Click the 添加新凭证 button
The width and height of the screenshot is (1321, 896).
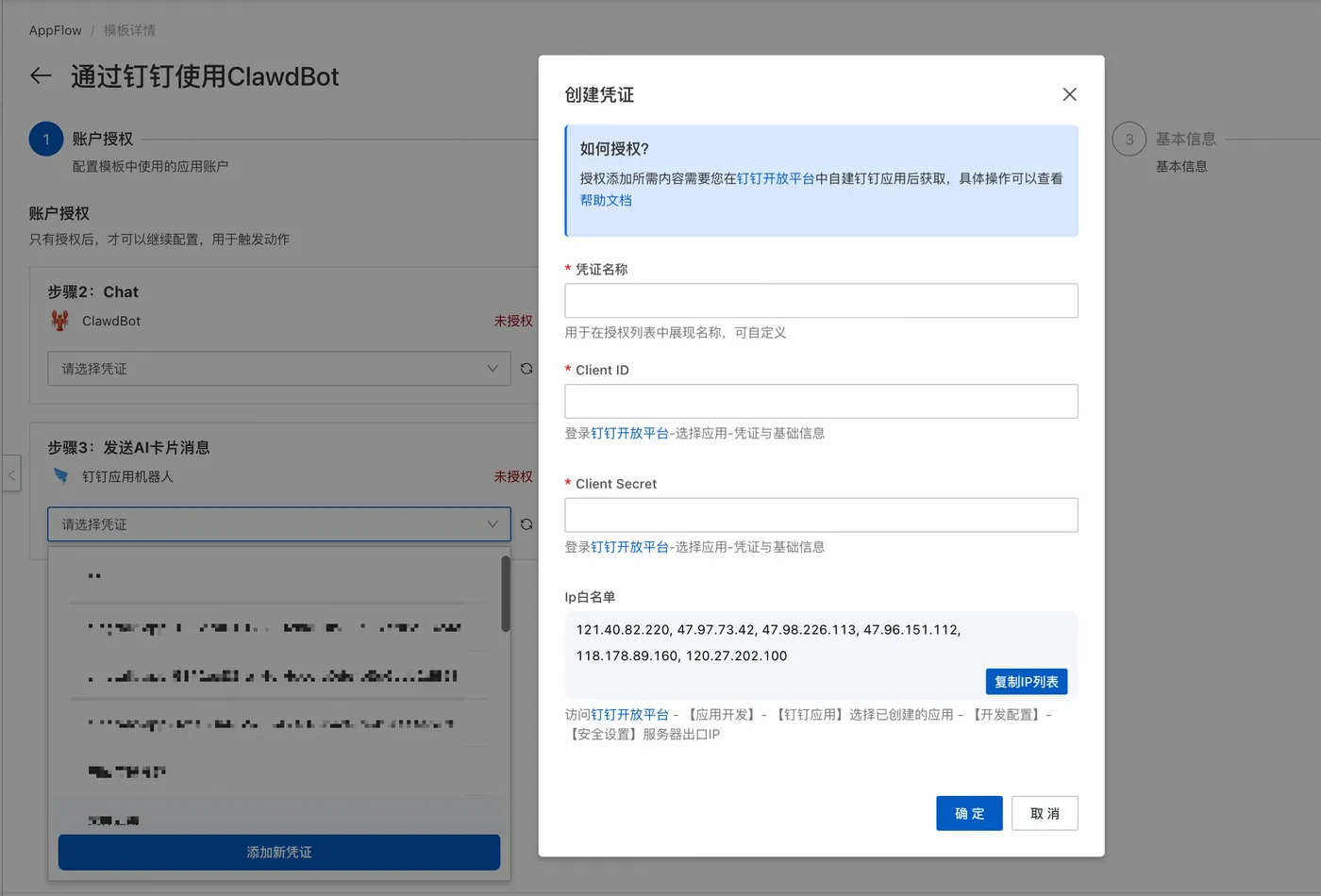pos(279,853)
